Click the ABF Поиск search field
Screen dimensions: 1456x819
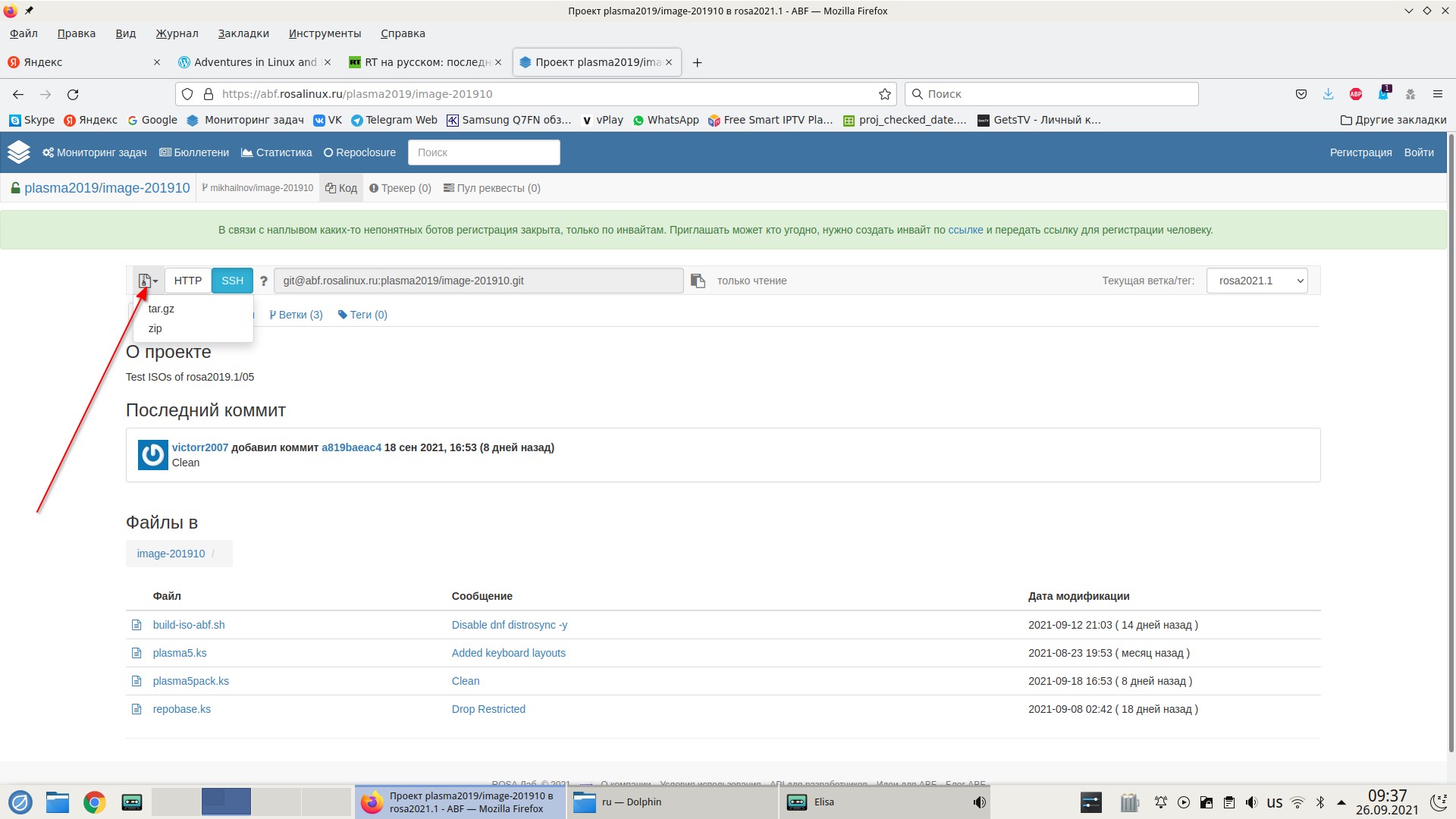(x=484, y=152)
